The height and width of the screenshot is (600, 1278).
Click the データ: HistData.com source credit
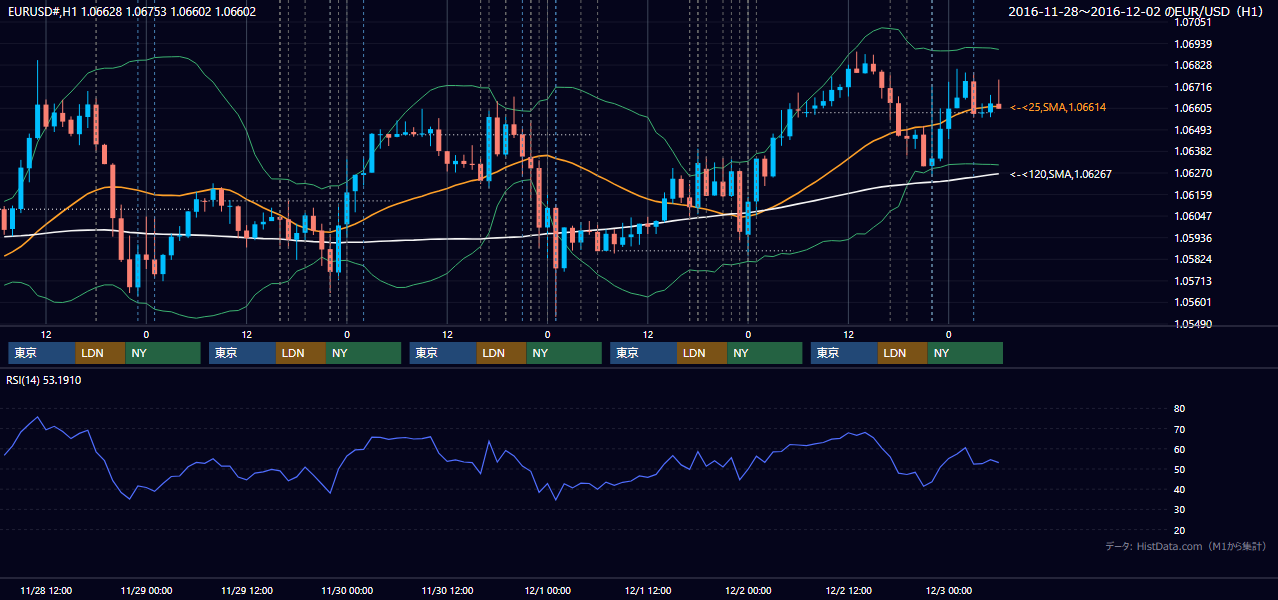point(1185,546)
